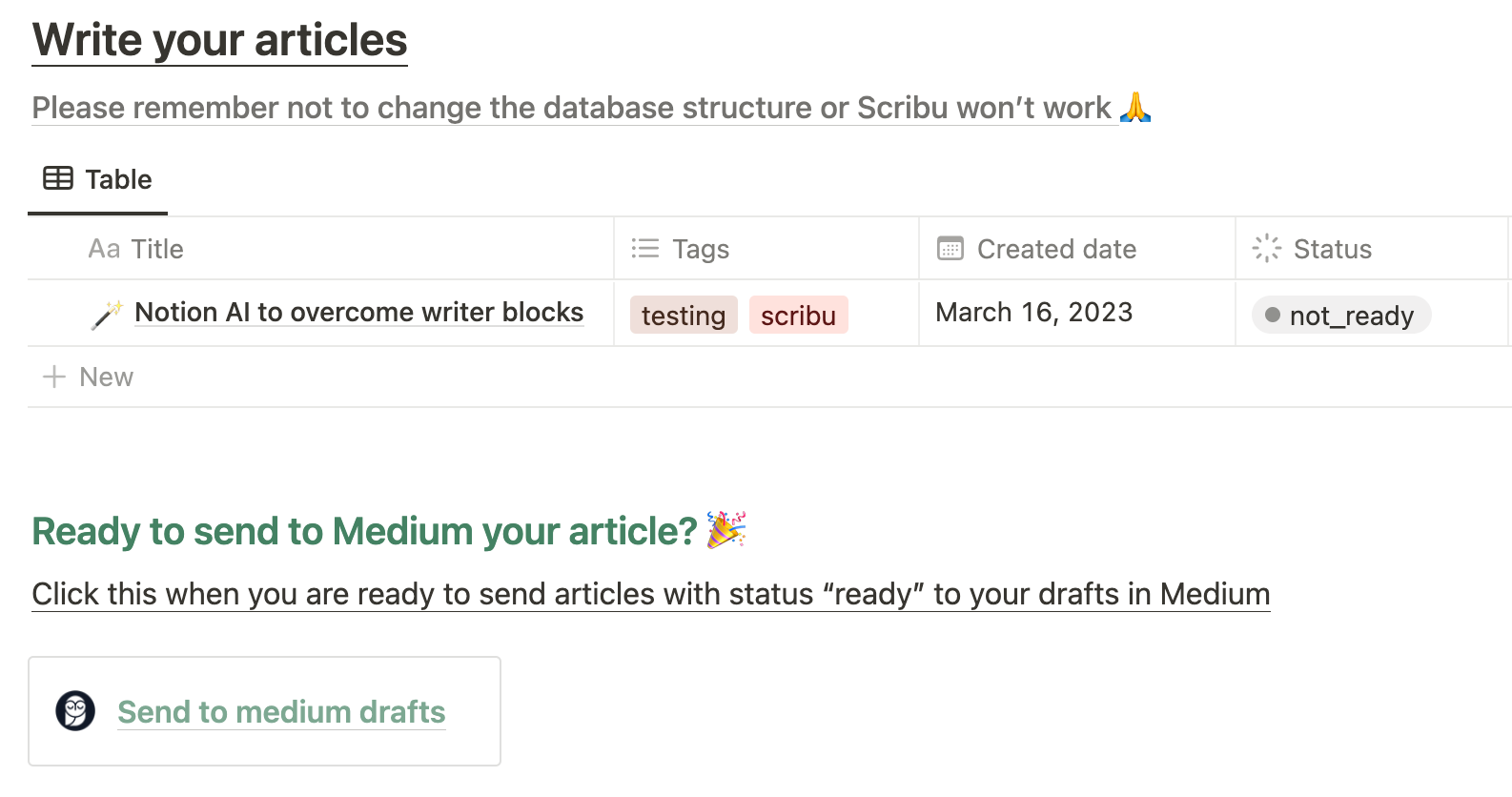Click the table grid icon beside Table
This screenshot has width=1512, height=797.
[x=58, y=178]
